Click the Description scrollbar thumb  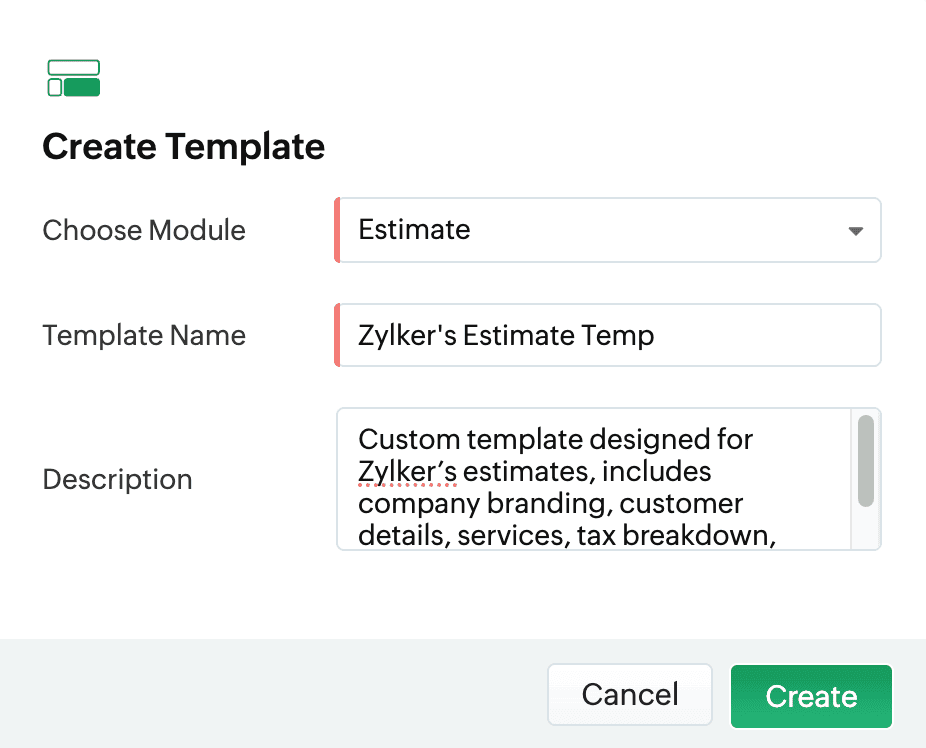tap(866, 461)
